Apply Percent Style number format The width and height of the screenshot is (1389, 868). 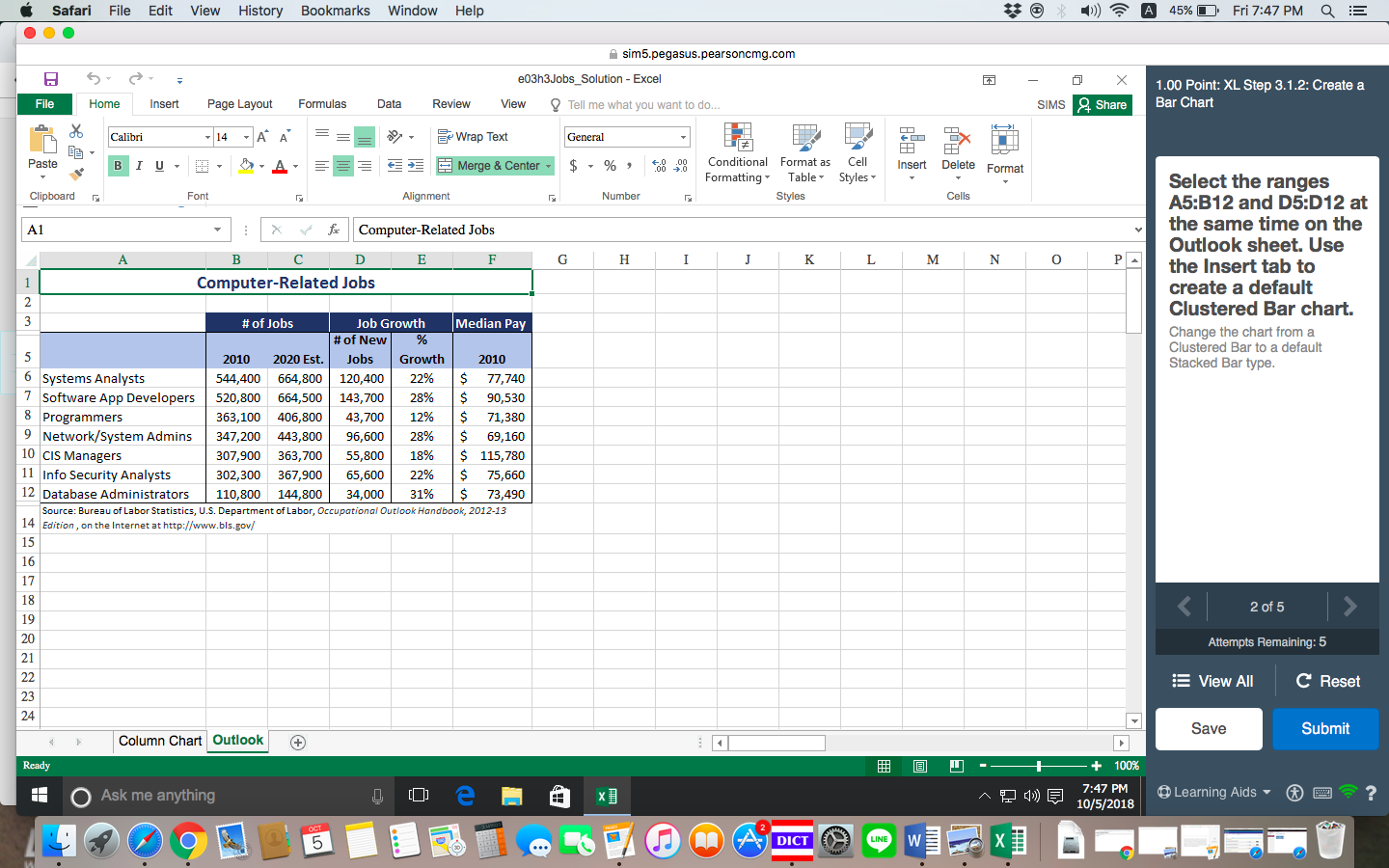pyautogui.click(x=610, y=166)
